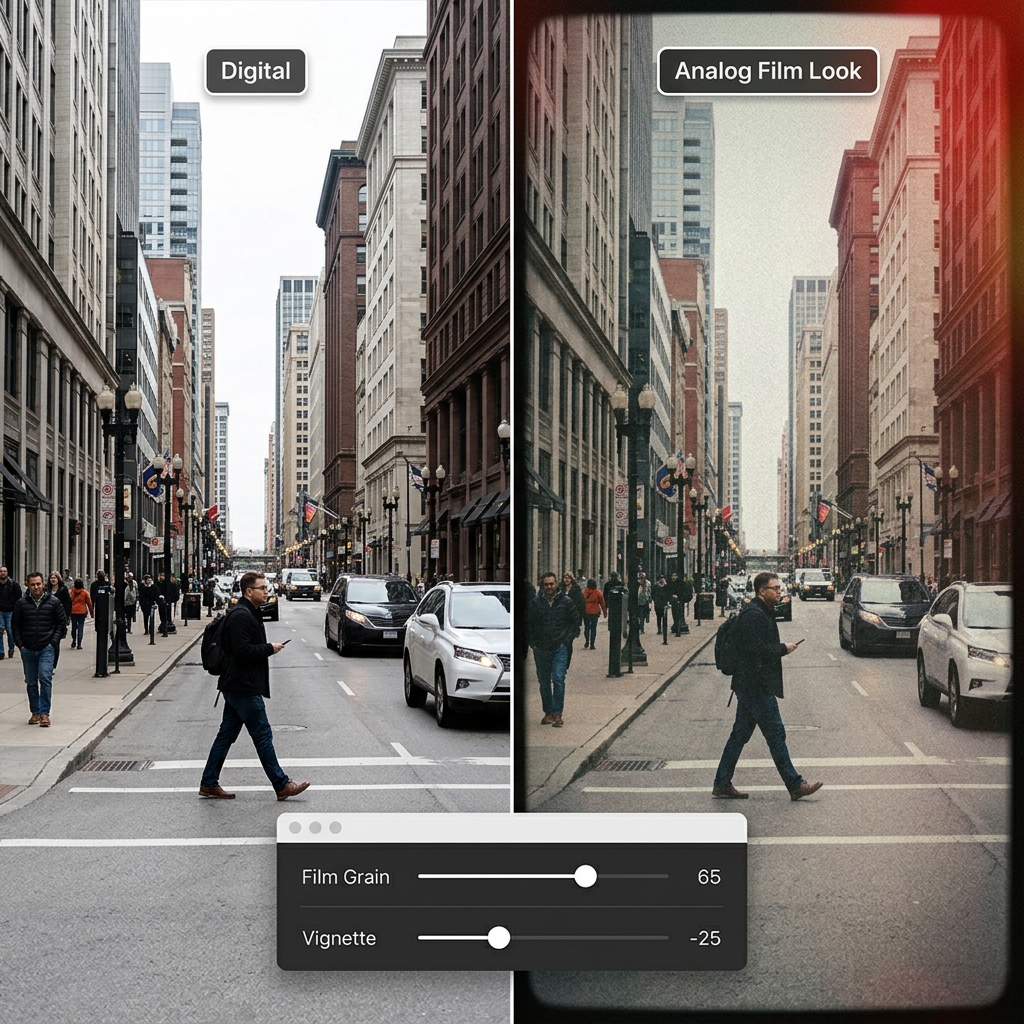
Task: Click the middle window dot on panel
Action: [x=316, y=828]
